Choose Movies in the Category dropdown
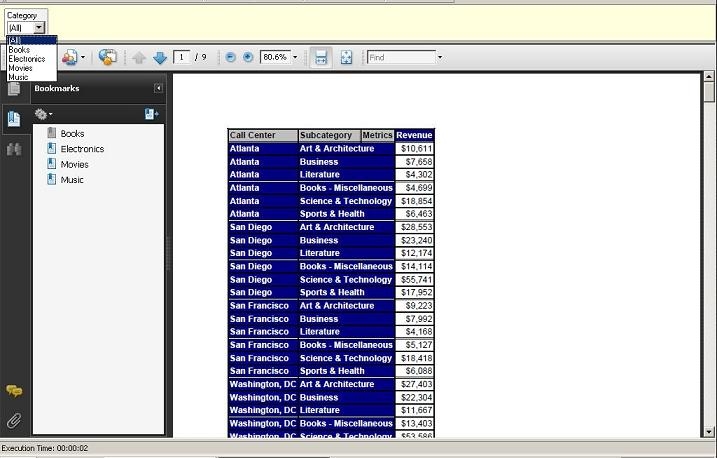 pyautogui.click(x=20, y=68)
